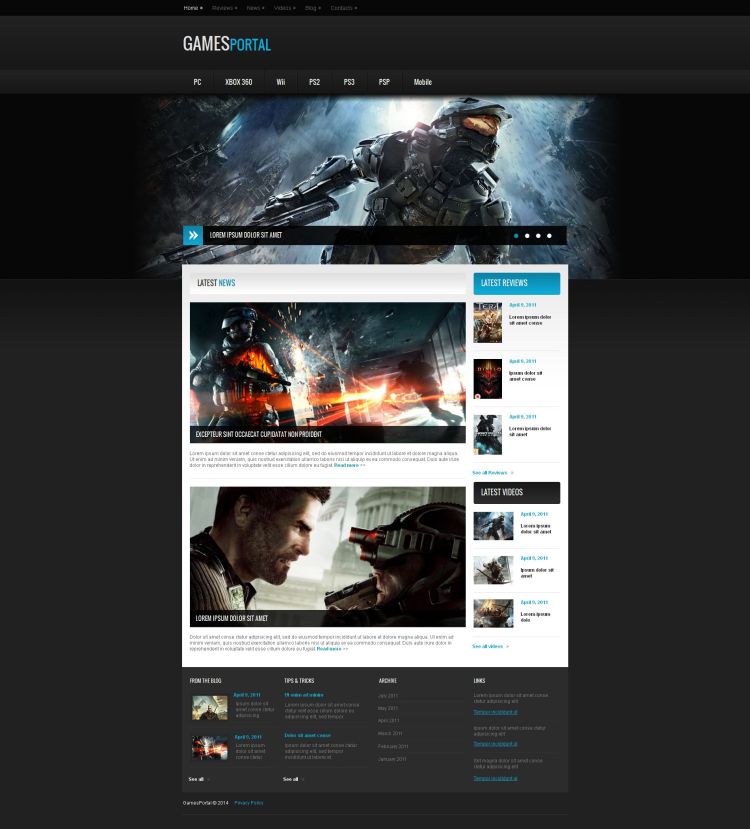Click the GamesPortal logo

227,44
